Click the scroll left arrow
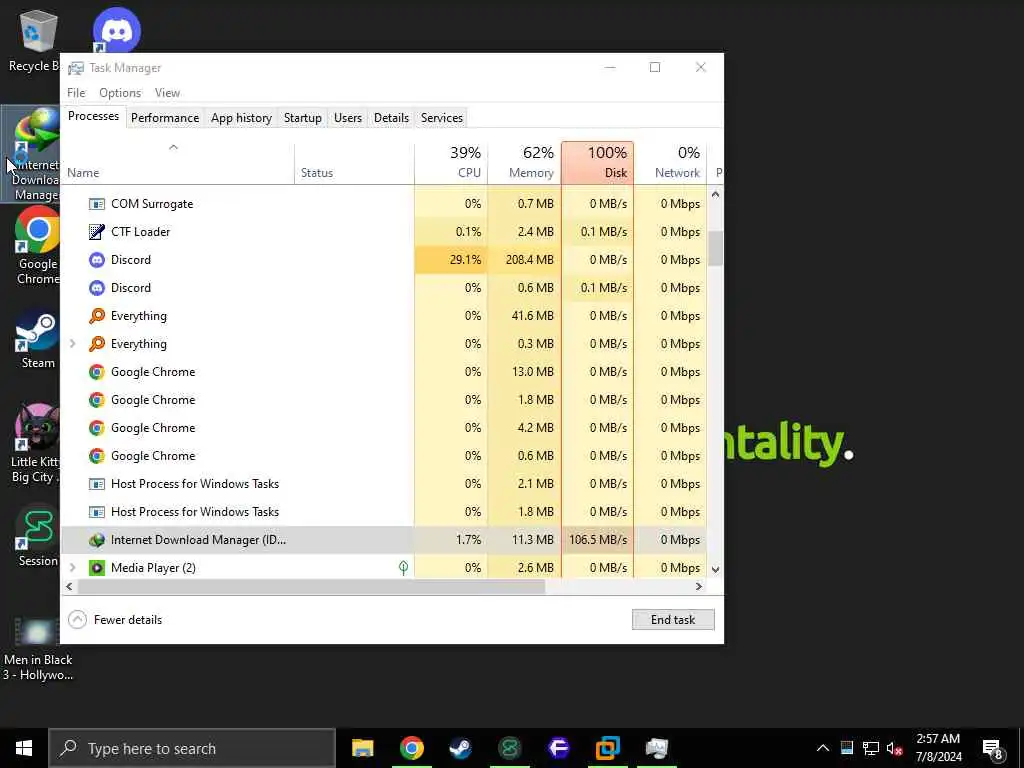Screen dimensions: 1024x768 click(69, 586)
